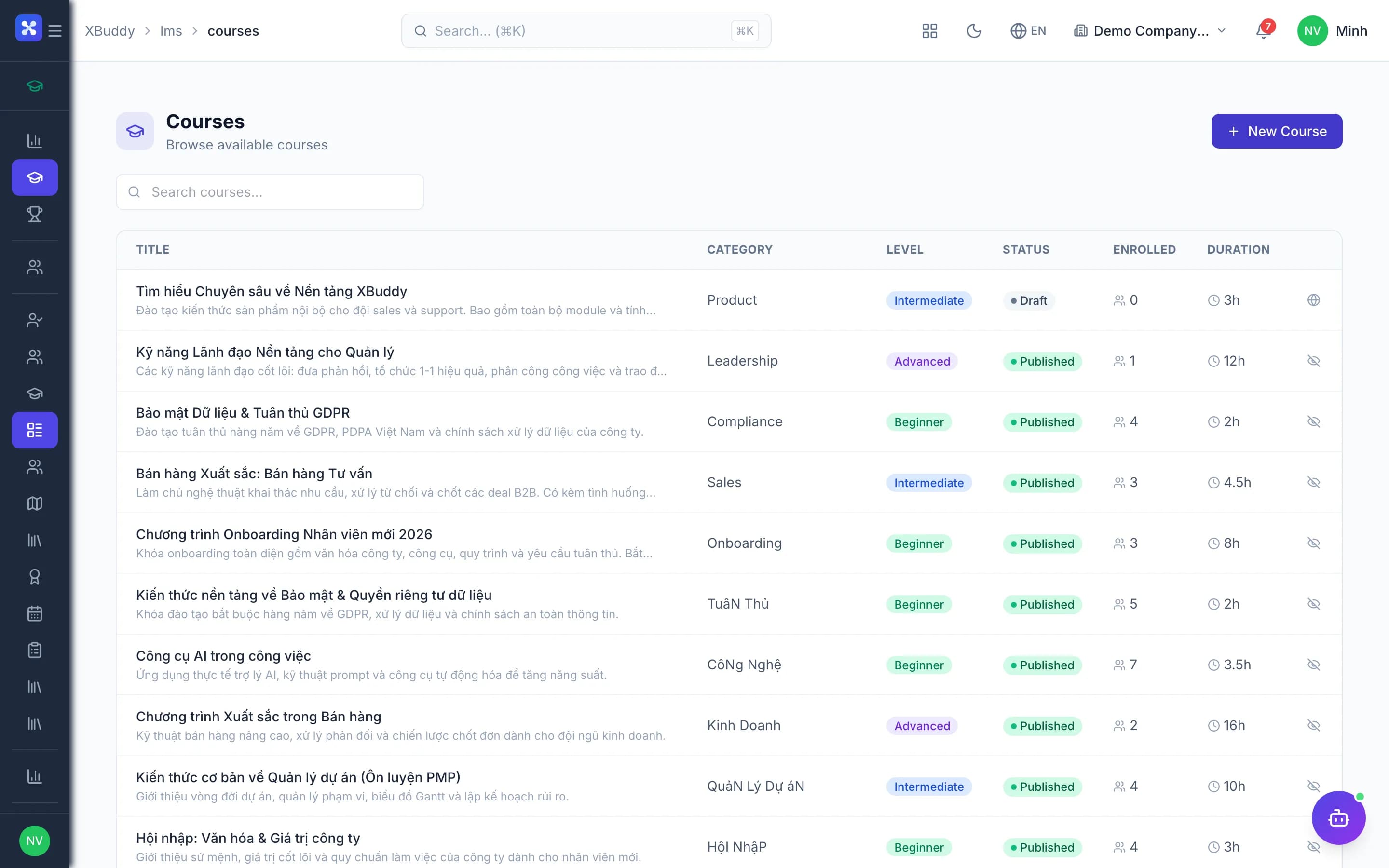The height and width of the screenshot is (868, 1389).
Task: Click Advanced badge on Leadership row
Action: tap(922, 362)
